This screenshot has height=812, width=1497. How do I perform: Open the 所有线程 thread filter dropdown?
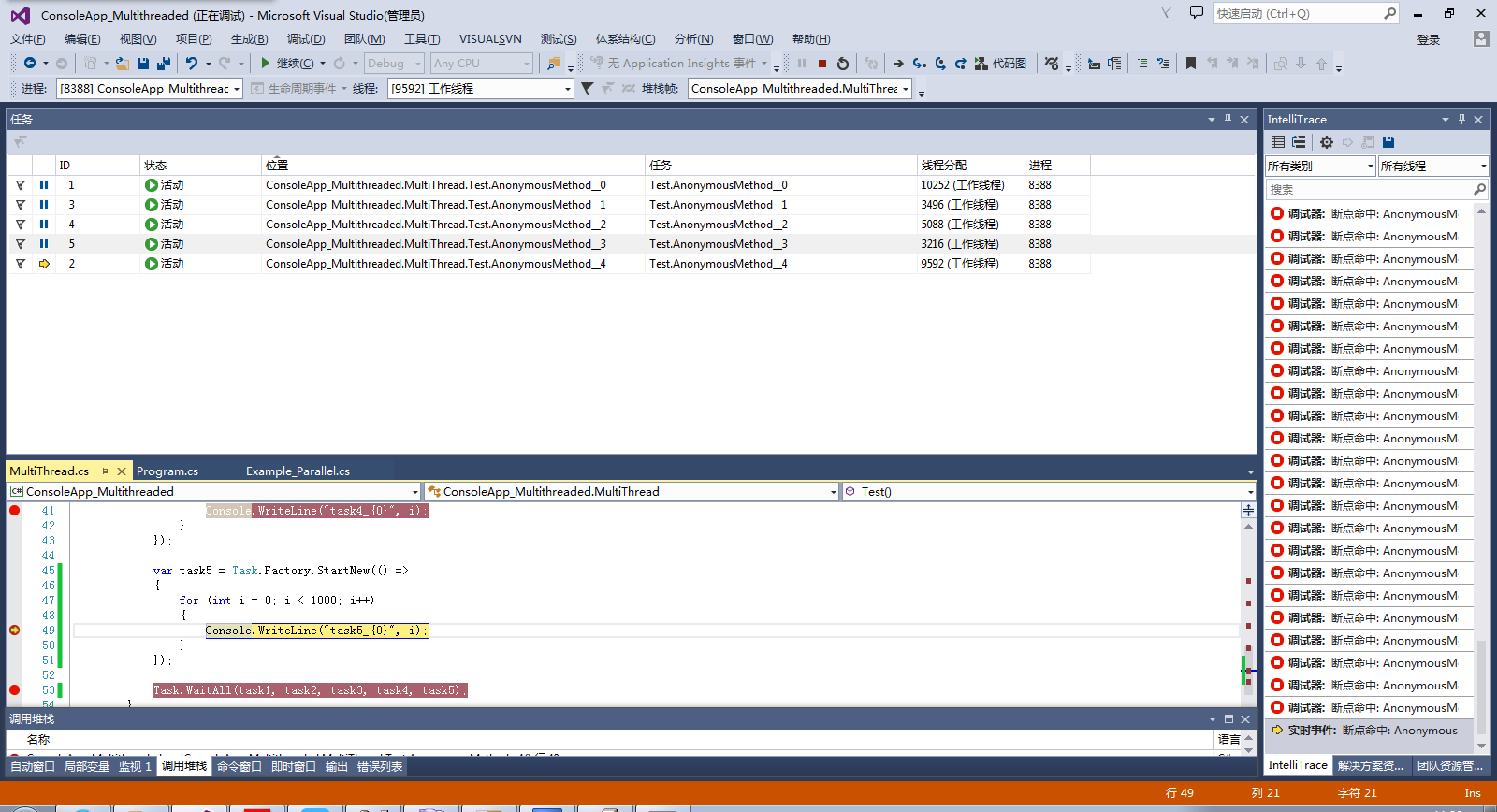1433,166
